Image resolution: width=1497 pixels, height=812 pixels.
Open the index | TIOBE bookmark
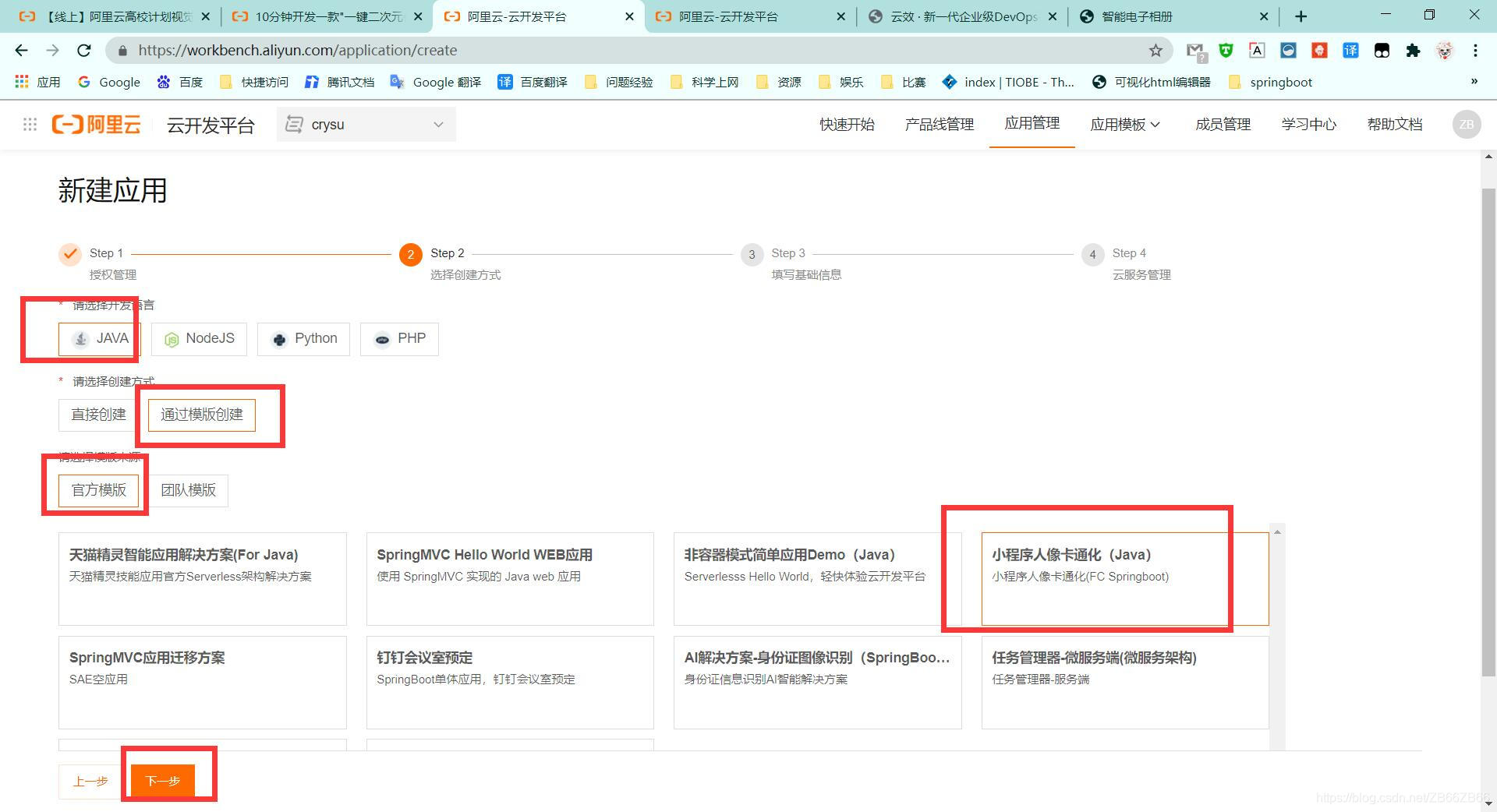click(1008, 82)
